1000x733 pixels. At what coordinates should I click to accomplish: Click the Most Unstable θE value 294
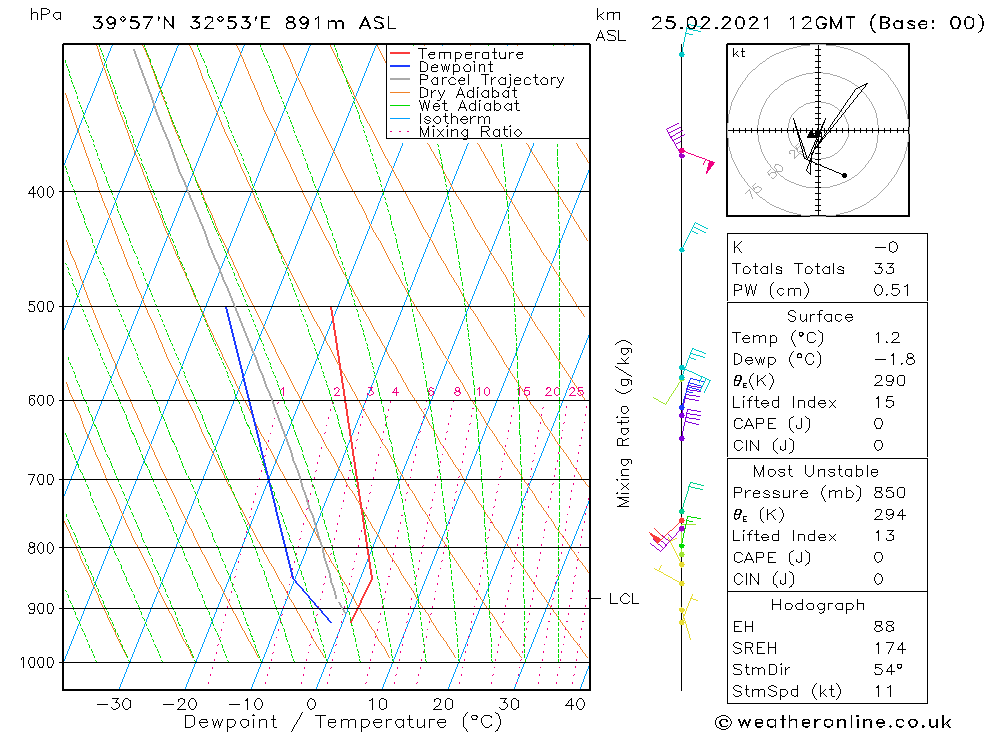[x=890, y=515]
